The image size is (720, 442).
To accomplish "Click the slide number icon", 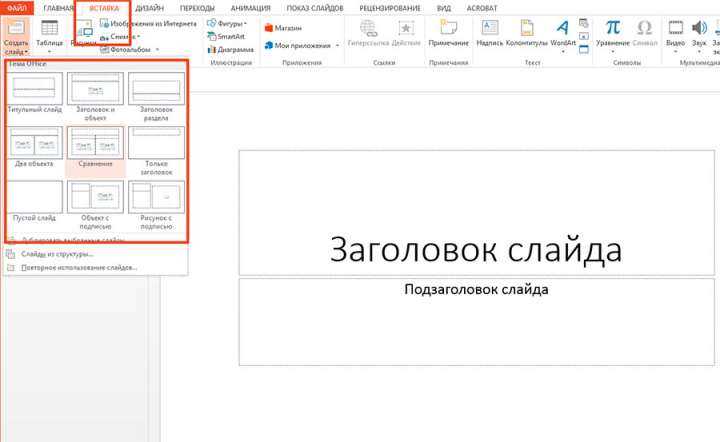I will (584, 36).
